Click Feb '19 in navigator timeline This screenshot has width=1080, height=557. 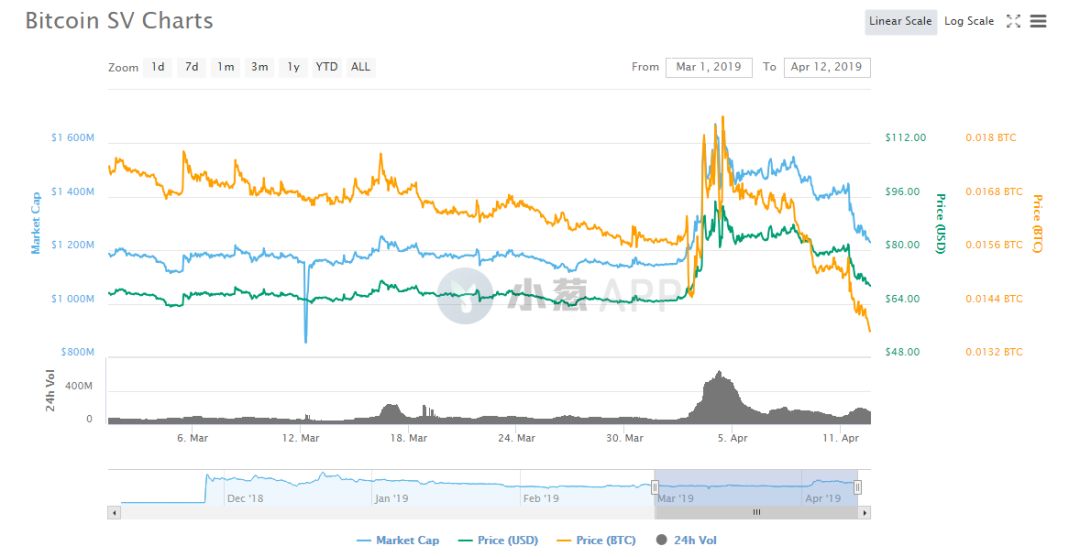[x=541, y=498]
